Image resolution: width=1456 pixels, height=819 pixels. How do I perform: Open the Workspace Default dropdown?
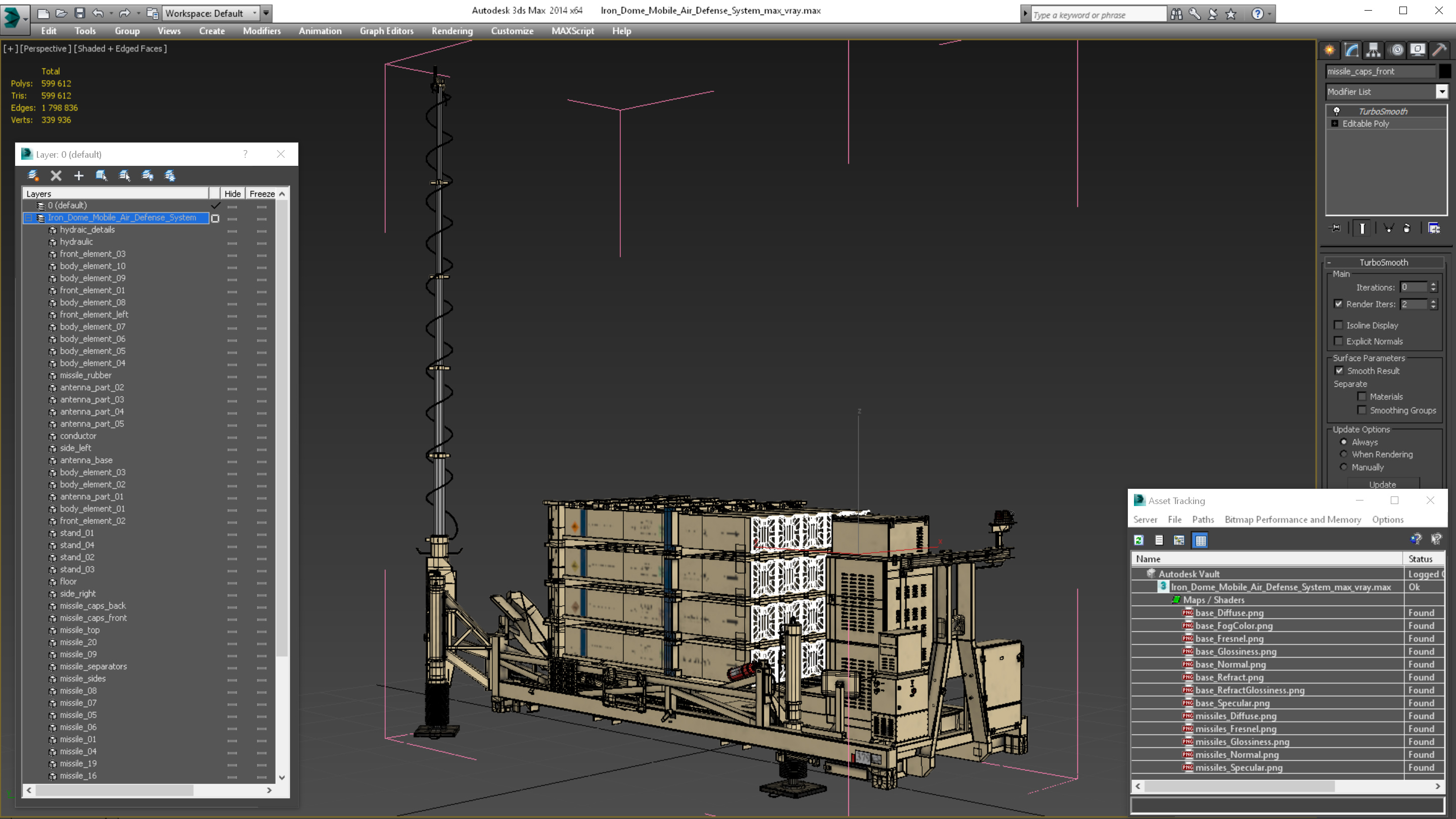click(x=254, y=13)
